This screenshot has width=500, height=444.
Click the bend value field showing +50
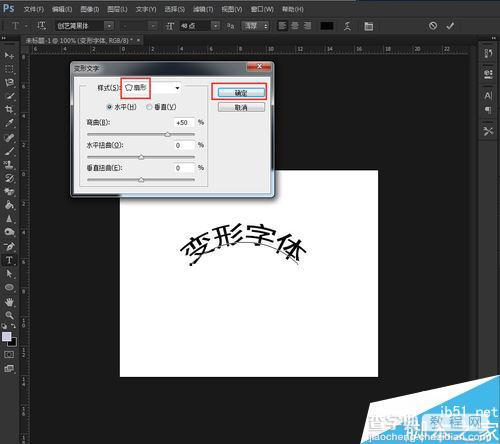click(x=184, y=123)
